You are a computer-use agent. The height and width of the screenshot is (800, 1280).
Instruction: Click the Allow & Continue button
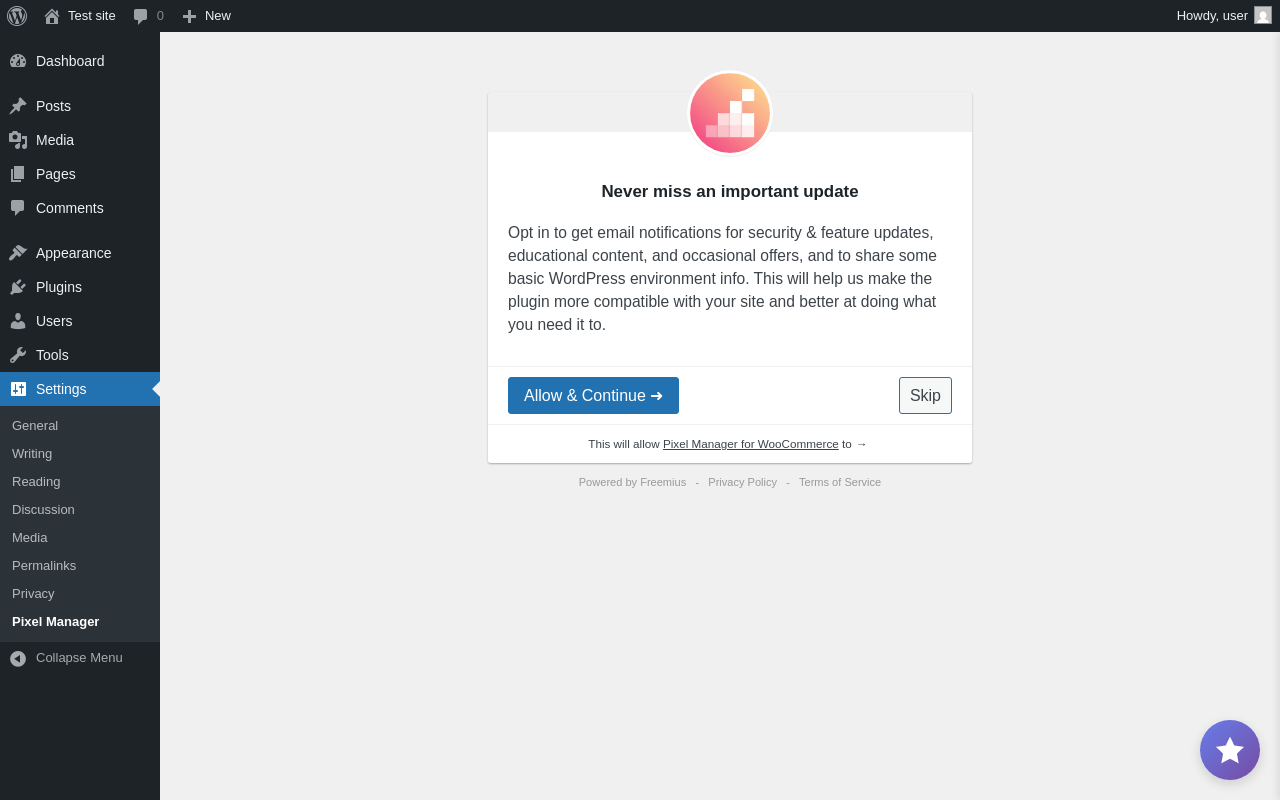593,395
